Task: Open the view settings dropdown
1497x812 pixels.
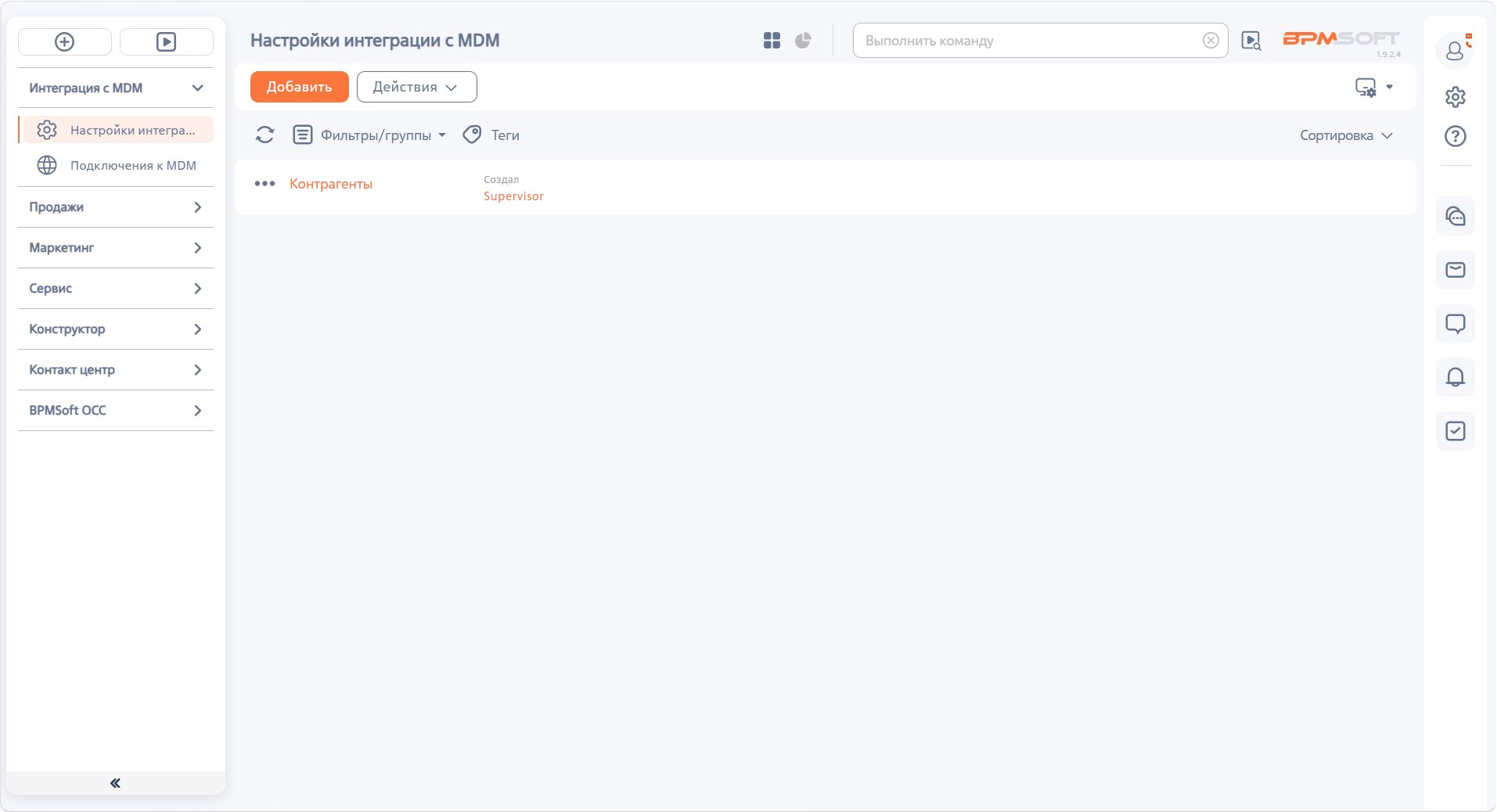Action: coord(1374,88)
